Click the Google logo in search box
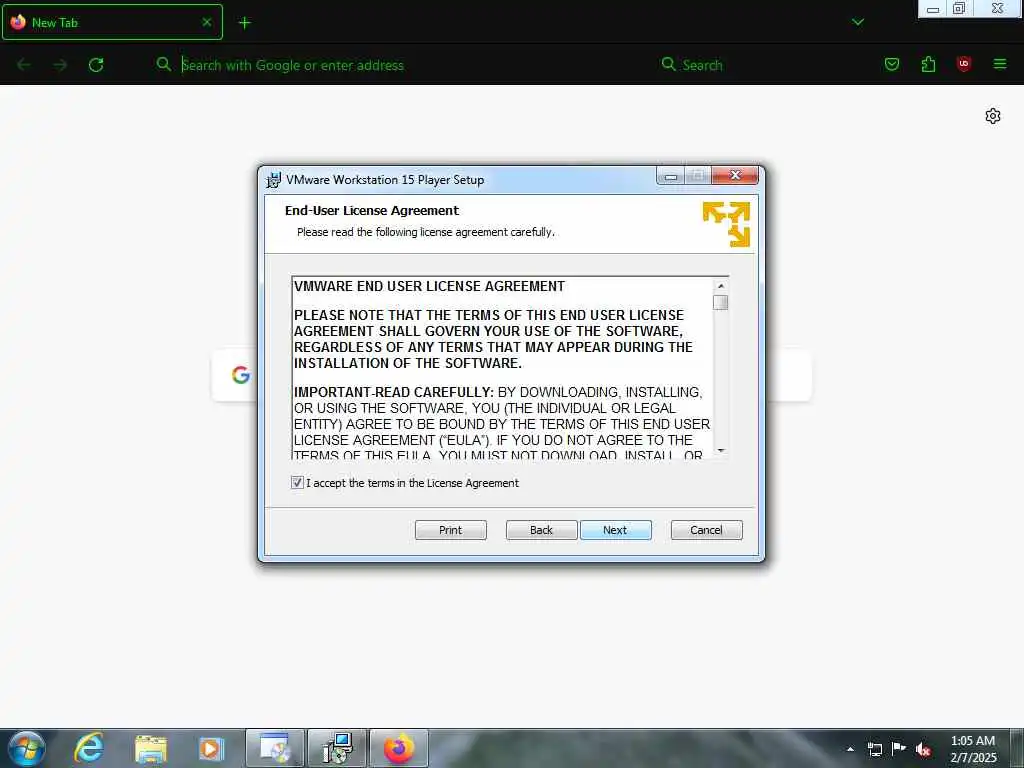Screen dimensions: 1024x768 point(241,375)
